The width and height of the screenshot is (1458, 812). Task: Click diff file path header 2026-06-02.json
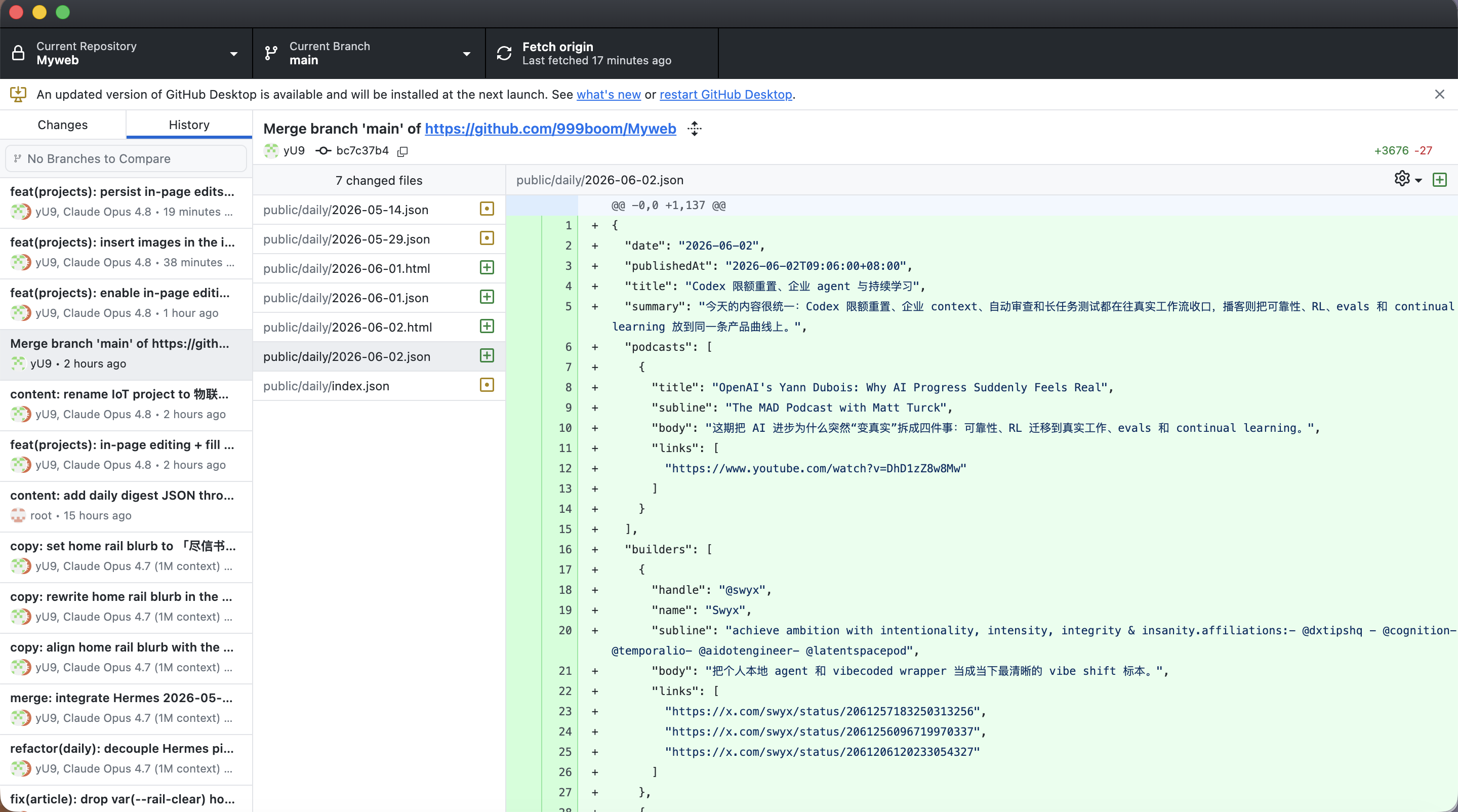click(600, 180)
